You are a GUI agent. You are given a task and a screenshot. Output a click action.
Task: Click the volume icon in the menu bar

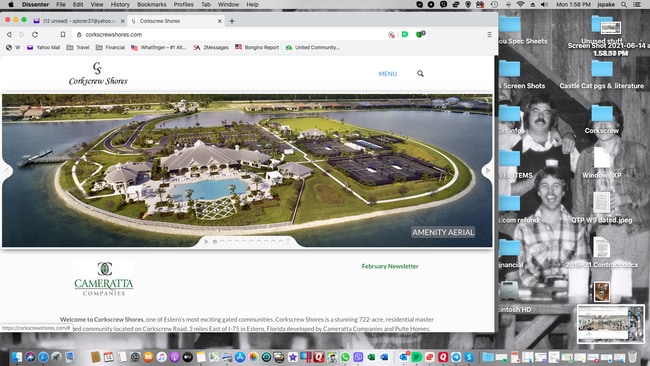545,5
